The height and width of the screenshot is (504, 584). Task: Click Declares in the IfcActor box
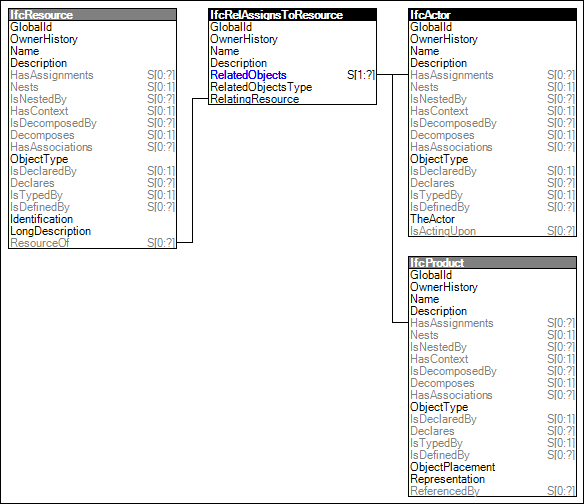pyautogui.click(x=432, y=183)
